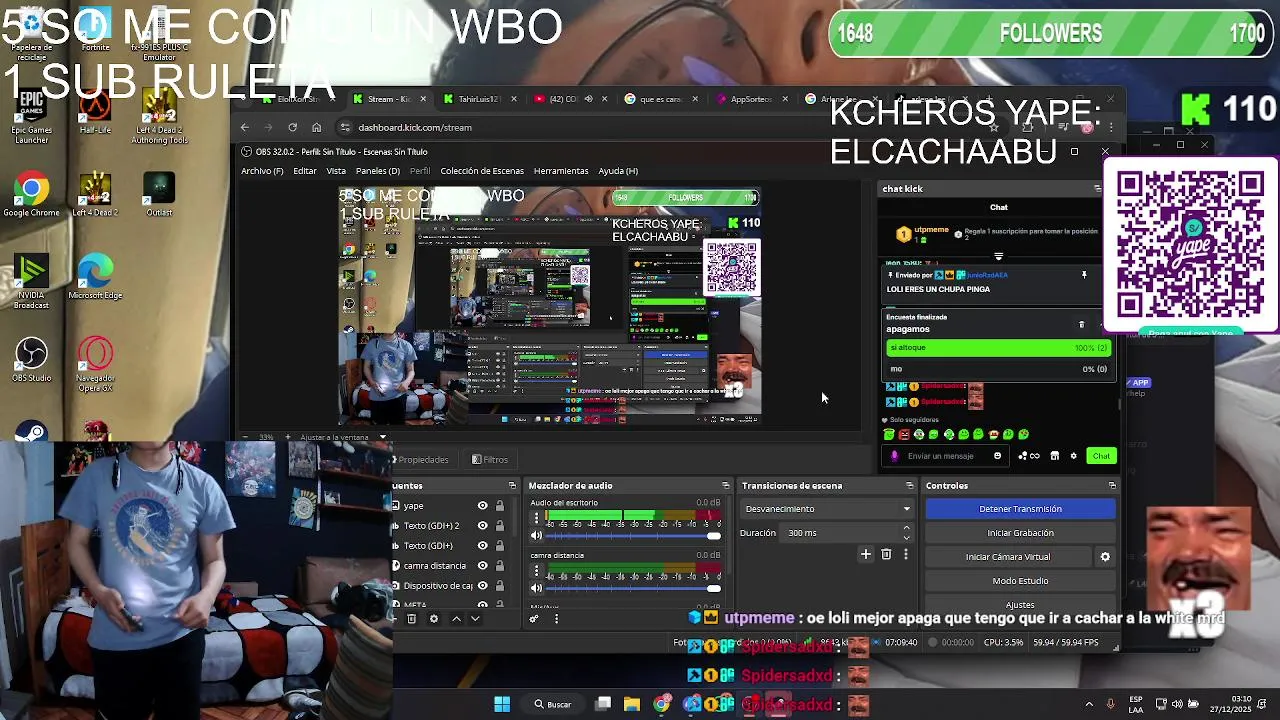The height and width of the screenshot is (720, 1280).
Task: Toggle lock on Texto (GDI+) 2 source
Action: (500, 526)
